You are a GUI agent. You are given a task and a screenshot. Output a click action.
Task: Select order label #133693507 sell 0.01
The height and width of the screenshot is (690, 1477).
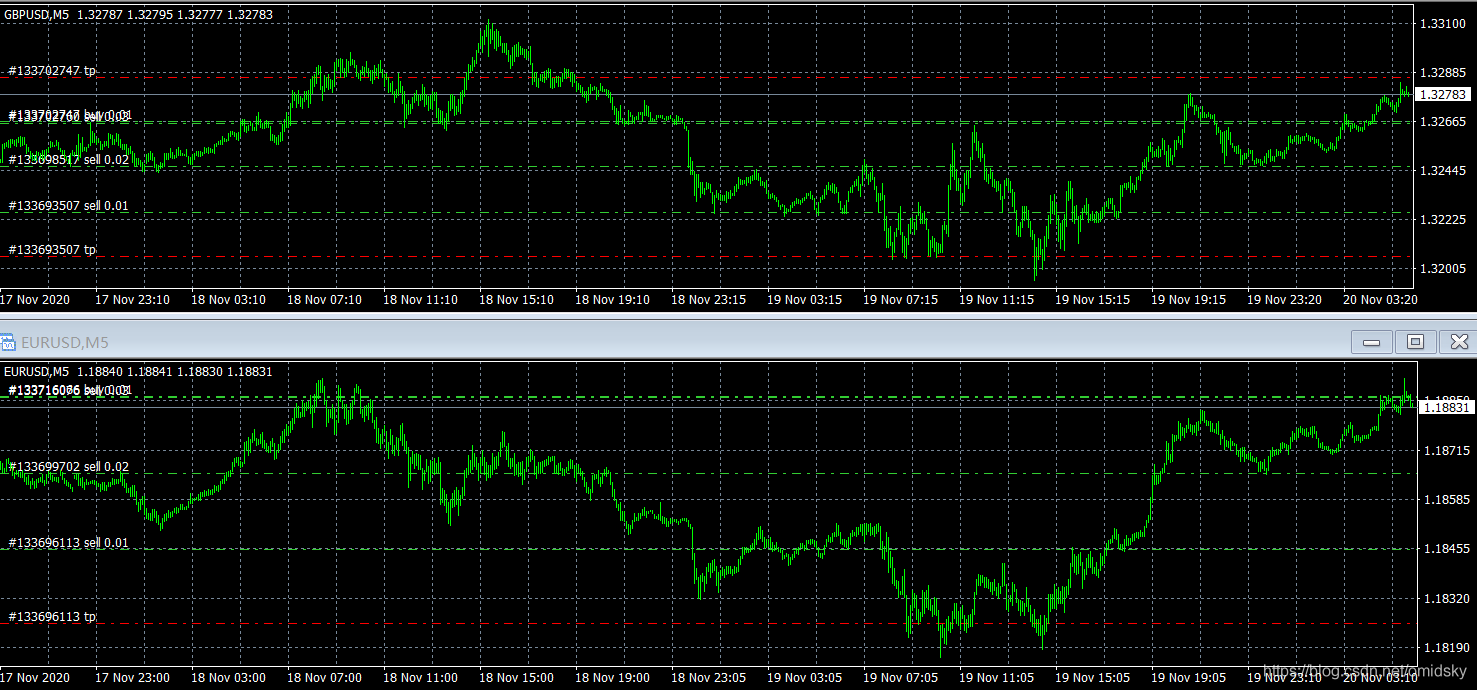click(x=69, y=206)
